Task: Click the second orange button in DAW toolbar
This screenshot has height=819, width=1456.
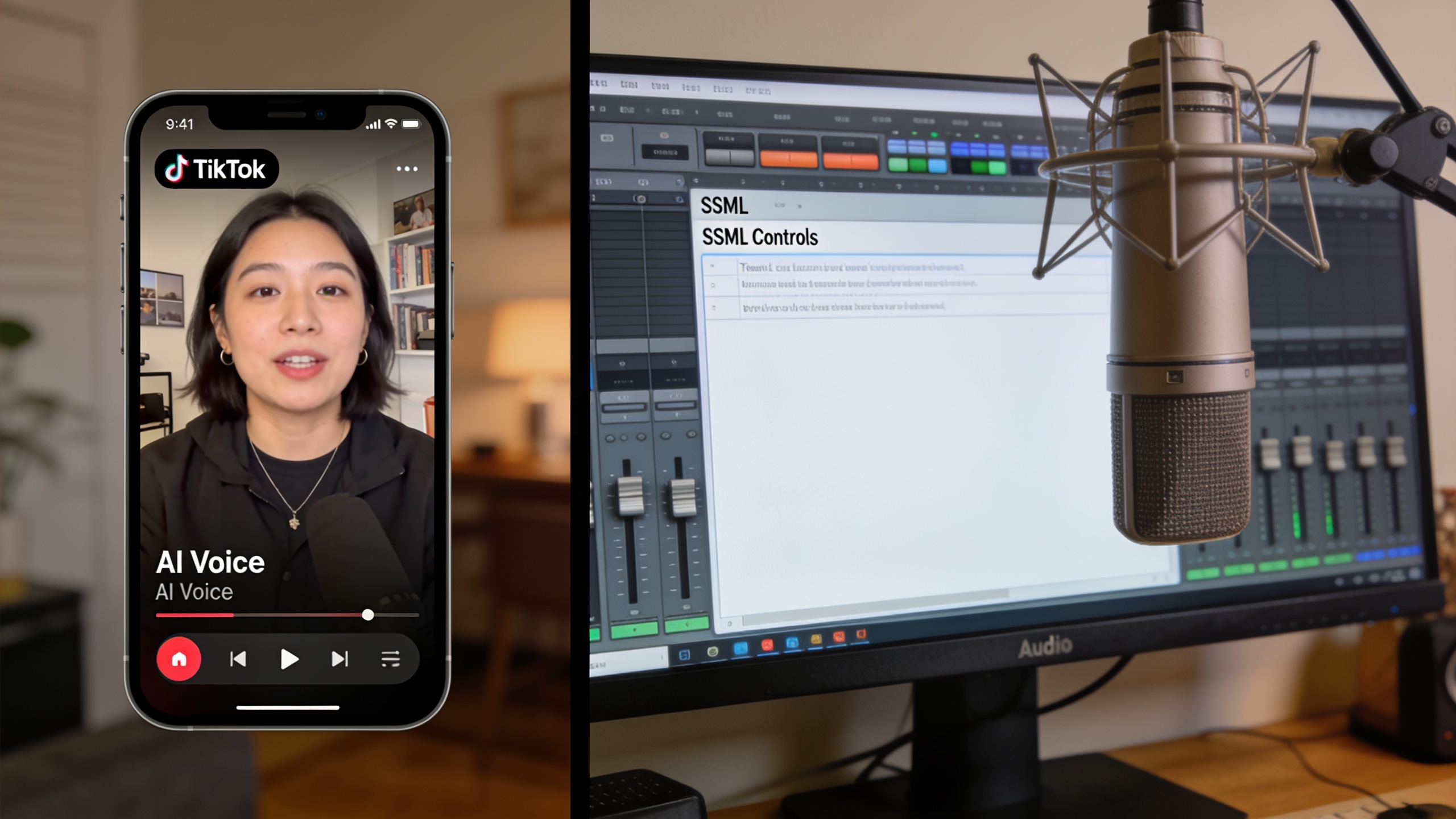Action: click(x=850, y=162)
